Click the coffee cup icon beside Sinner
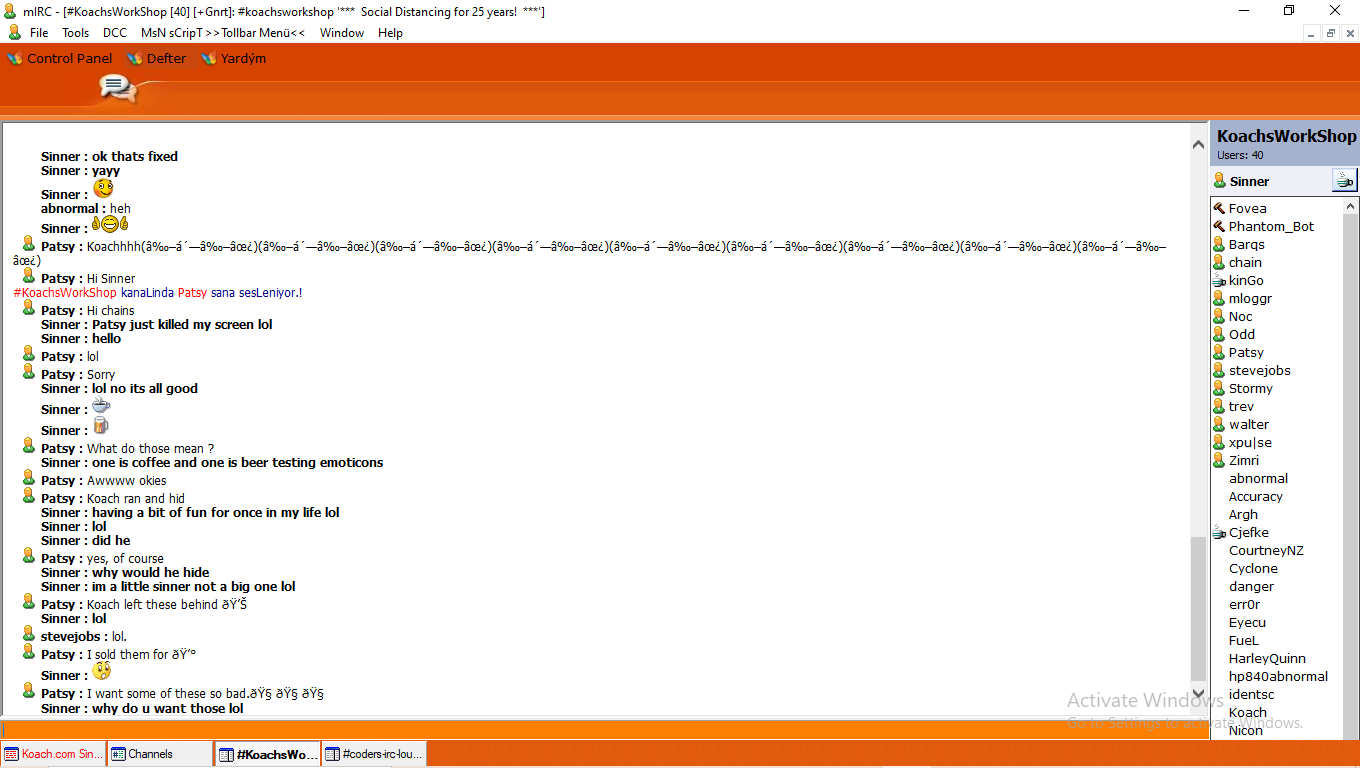The image size is (1360, 768). click(1344, 181)
